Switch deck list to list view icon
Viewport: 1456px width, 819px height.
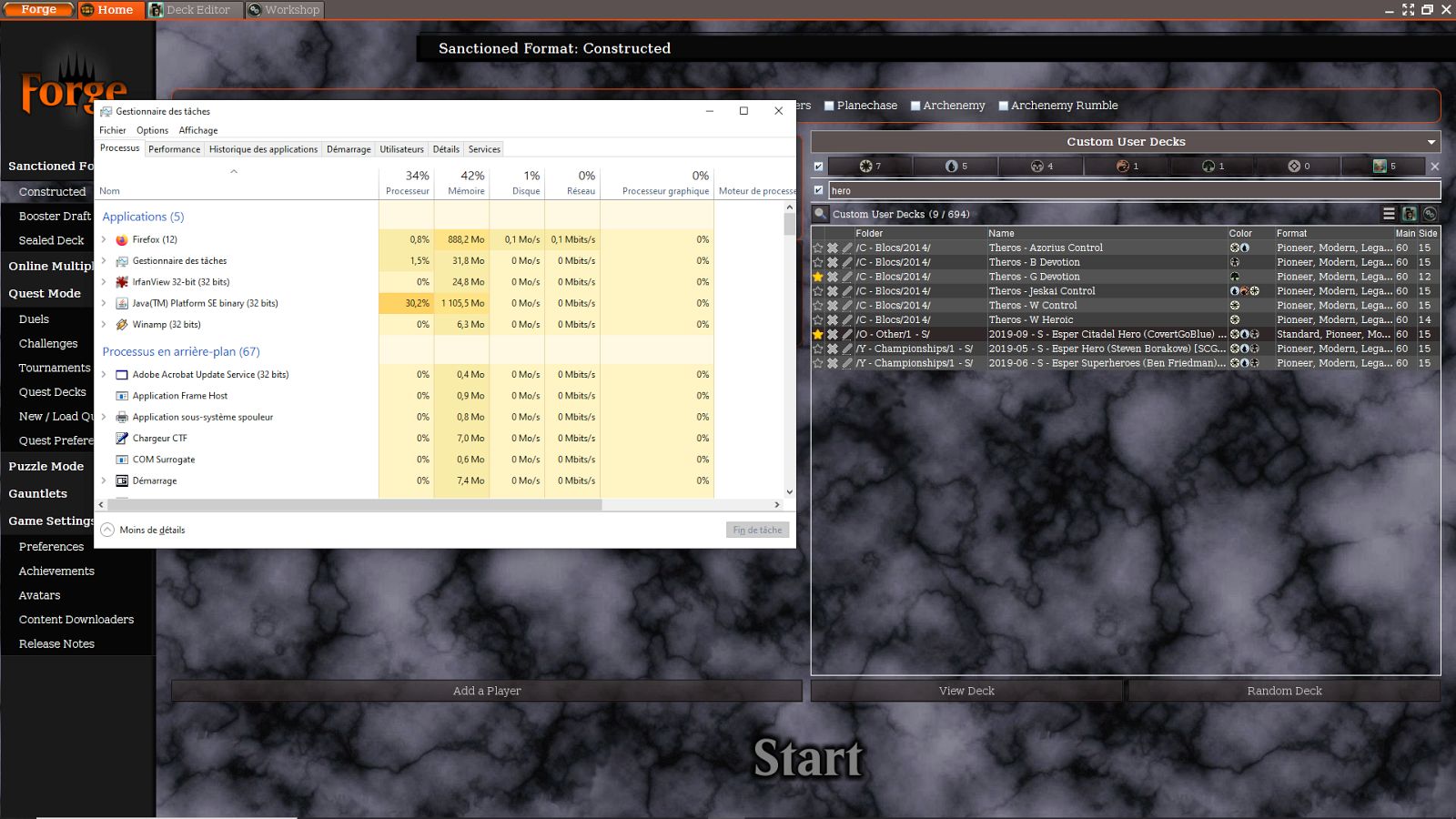(x=1389, y=214)
